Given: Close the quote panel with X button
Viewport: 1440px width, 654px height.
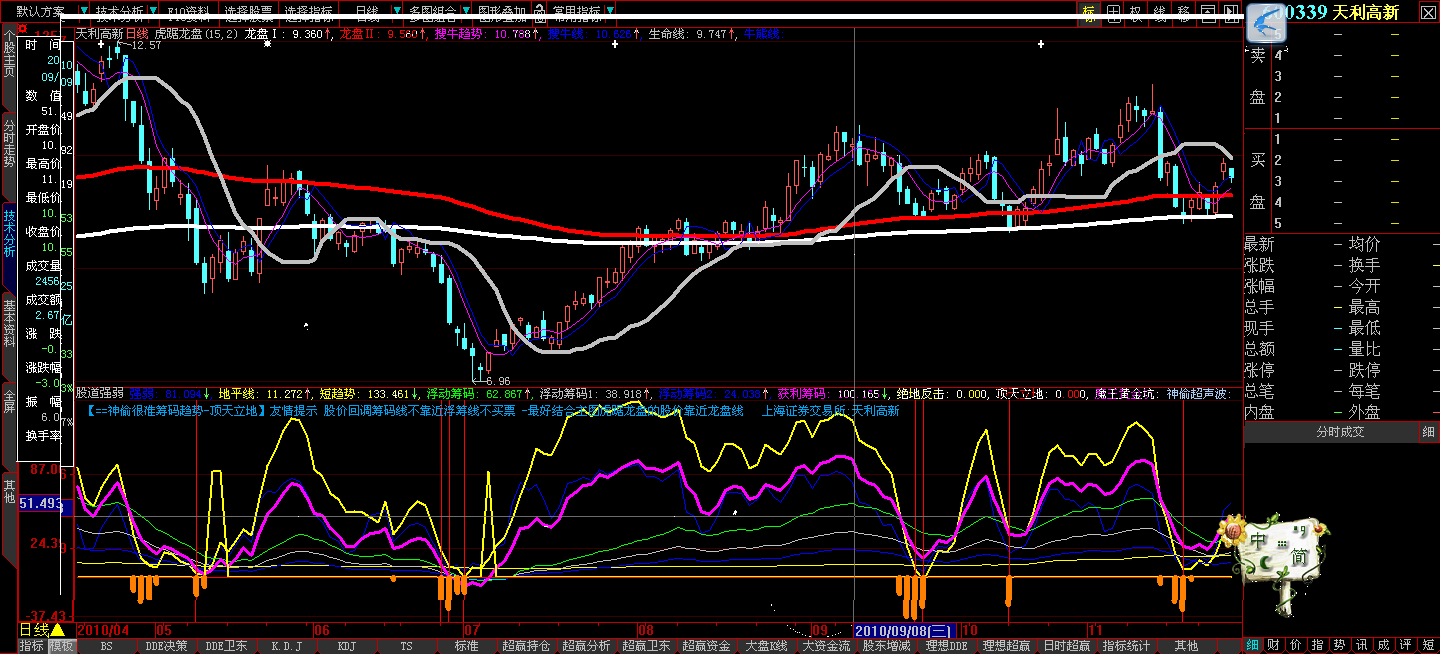Looking at the screenshot, I should pos(1427,12).
